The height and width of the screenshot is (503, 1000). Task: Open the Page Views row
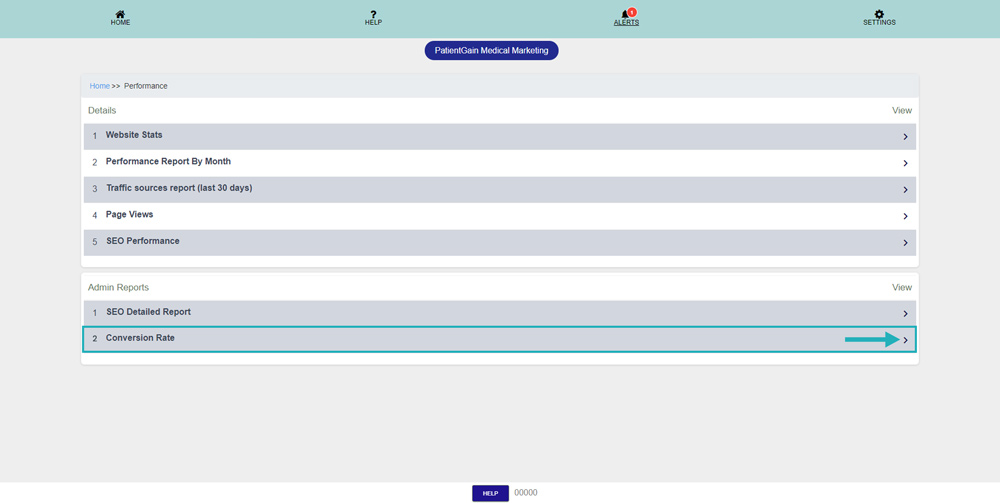[500, 216]
